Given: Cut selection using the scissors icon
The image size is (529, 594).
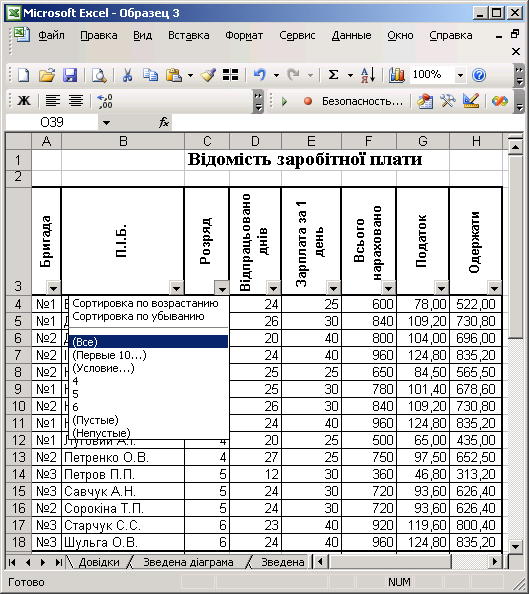Looking at the screenshot, I should tap(127, 75).
